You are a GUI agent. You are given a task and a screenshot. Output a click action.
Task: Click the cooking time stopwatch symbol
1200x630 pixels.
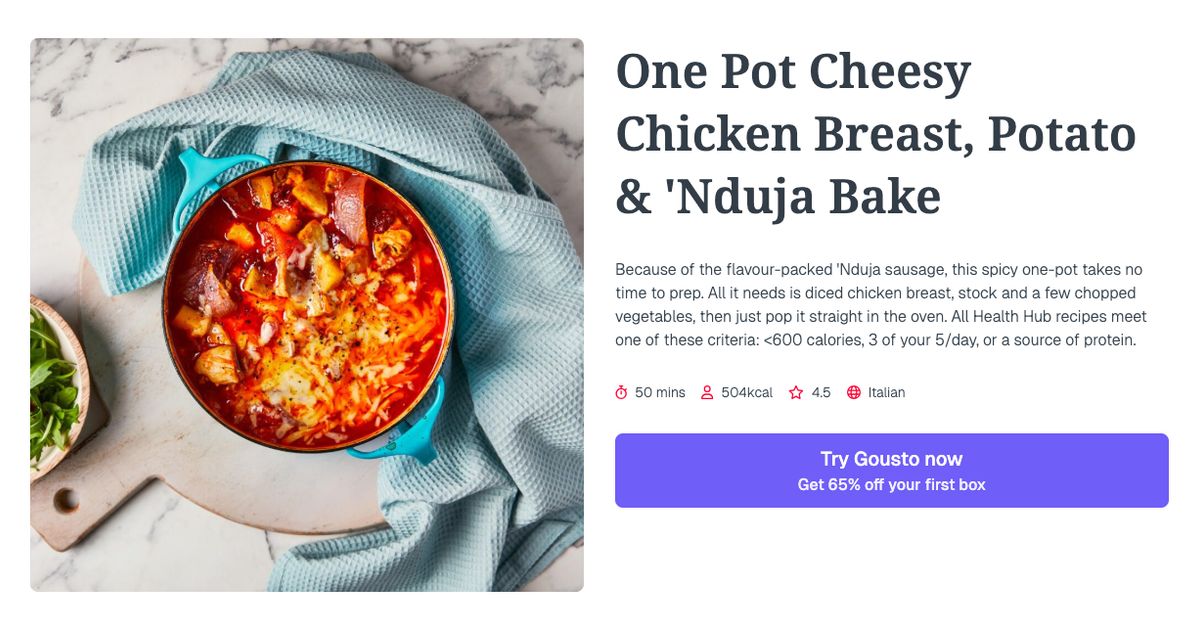point(623,392)
